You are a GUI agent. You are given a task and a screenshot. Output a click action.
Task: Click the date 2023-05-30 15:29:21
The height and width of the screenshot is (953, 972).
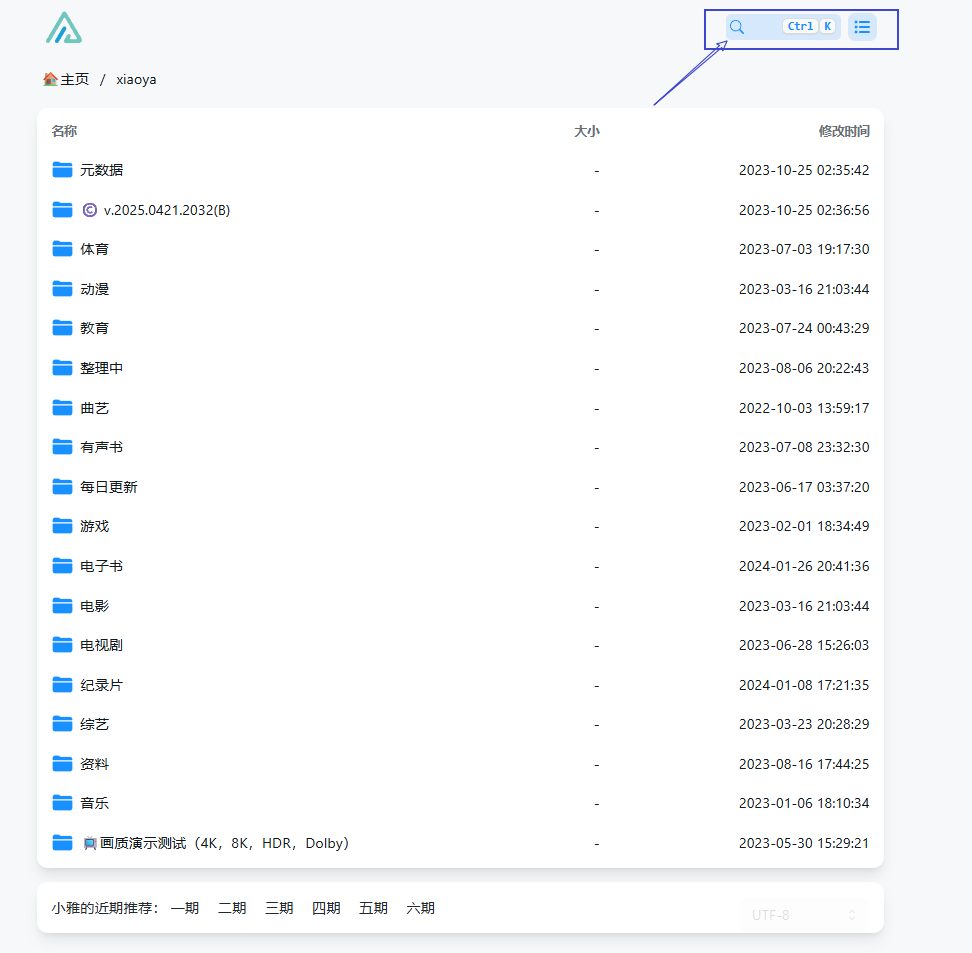point(804,843)
